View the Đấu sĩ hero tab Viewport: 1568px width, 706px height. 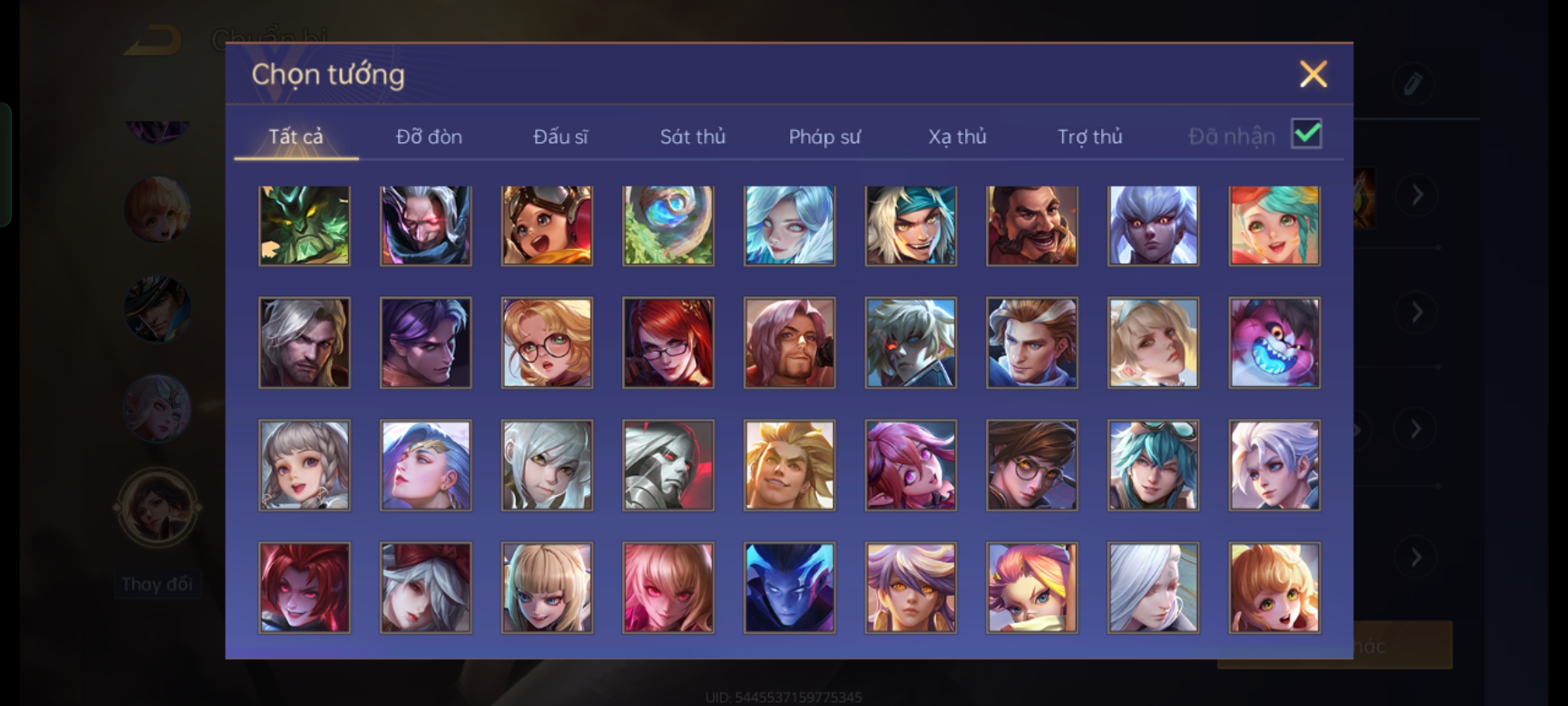[x=561, y=137]
